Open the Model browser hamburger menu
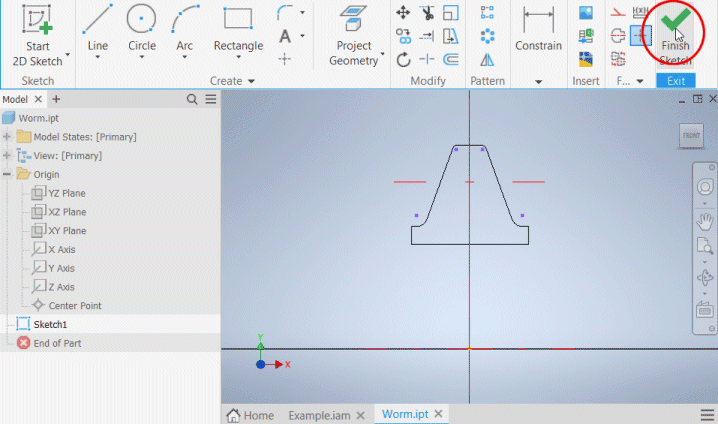Viewport: 718px width, 424px height. (x=211, y=99)
